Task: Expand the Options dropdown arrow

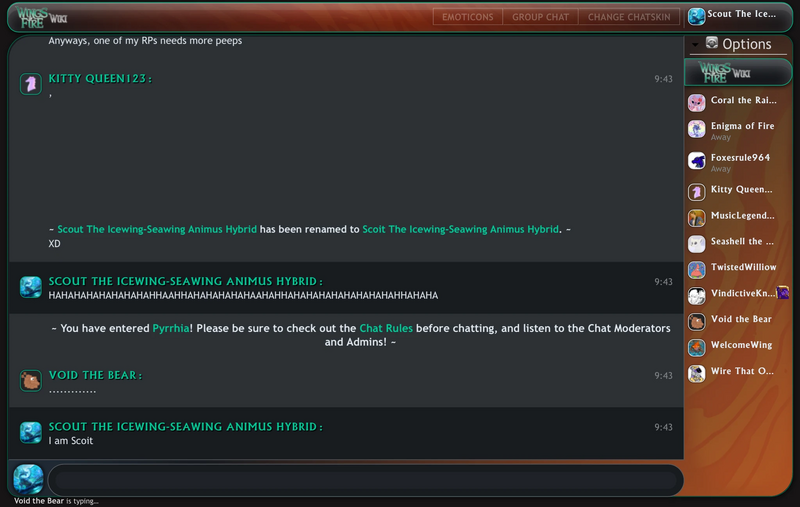Action: (x=695, y=45)
